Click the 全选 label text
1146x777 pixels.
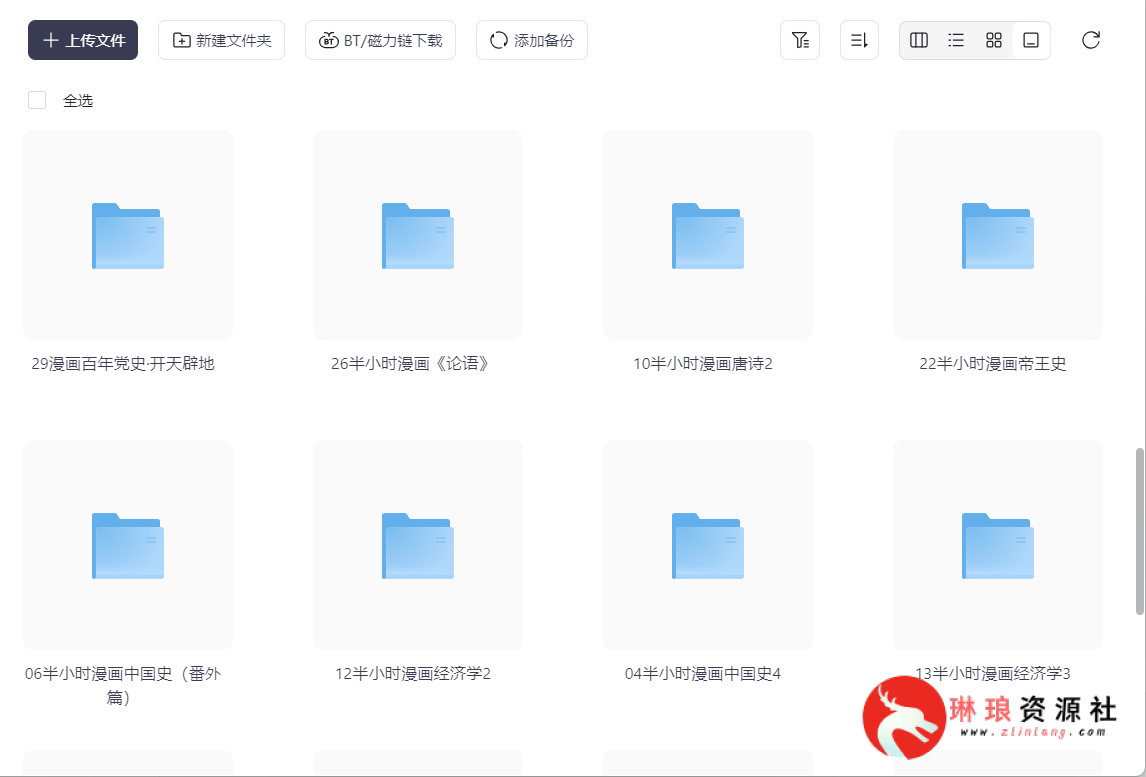click(78, 101)
